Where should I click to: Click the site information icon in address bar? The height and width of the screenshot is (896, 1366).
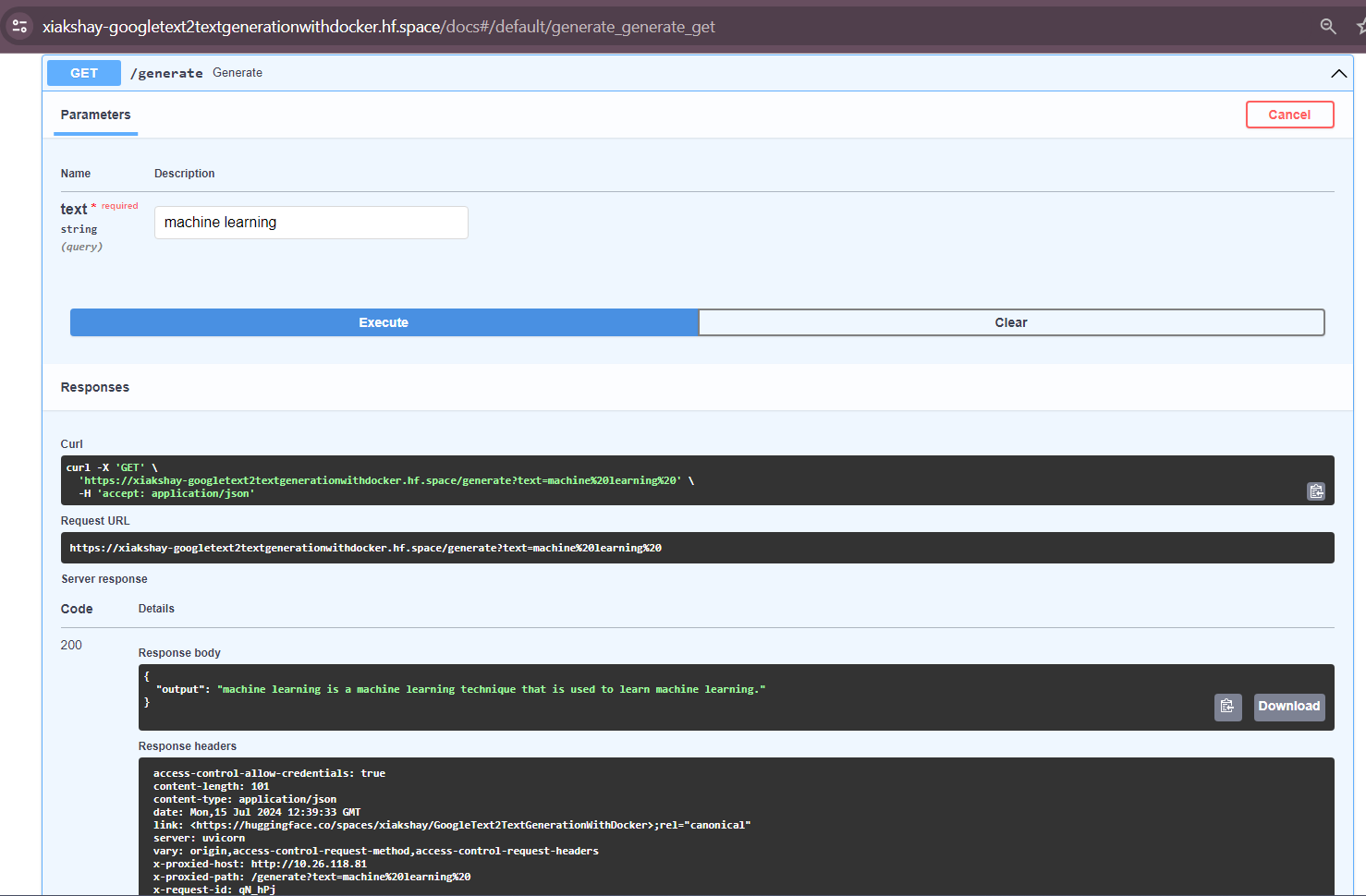click(x=19, y=26)
